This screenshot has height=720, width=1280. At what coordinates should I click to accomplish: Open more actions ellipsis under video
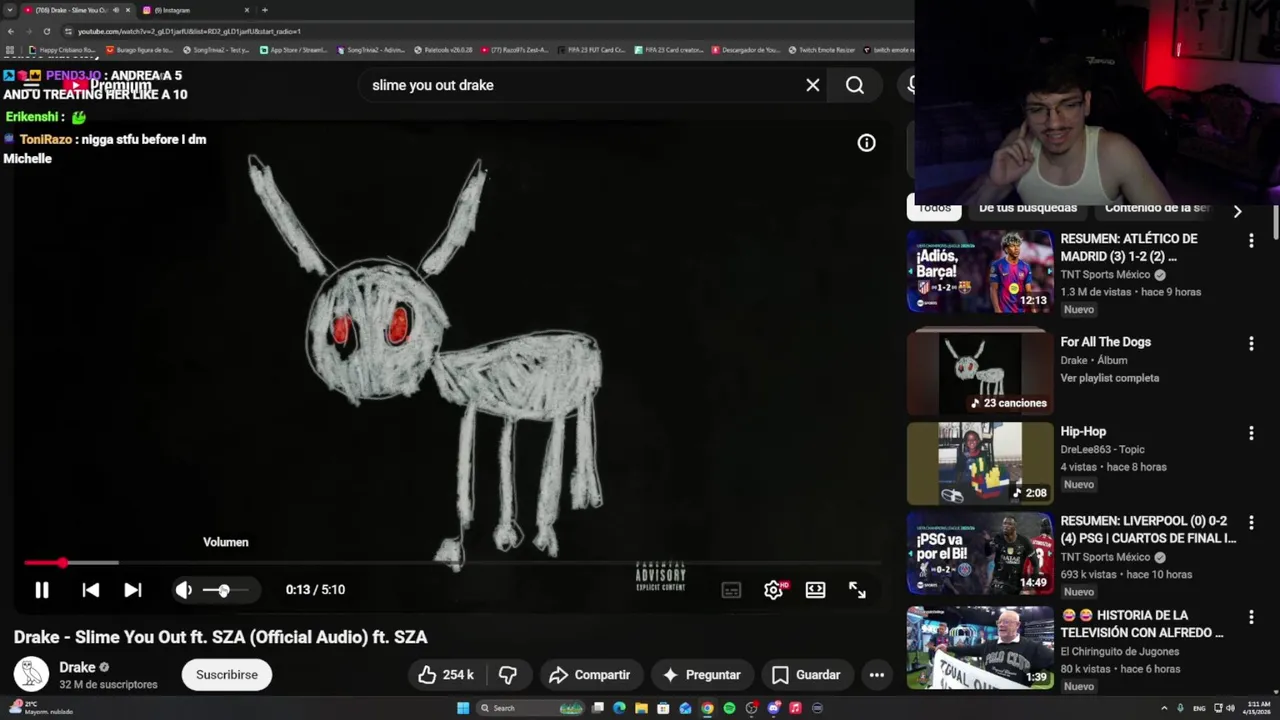[x=876, y=675]
